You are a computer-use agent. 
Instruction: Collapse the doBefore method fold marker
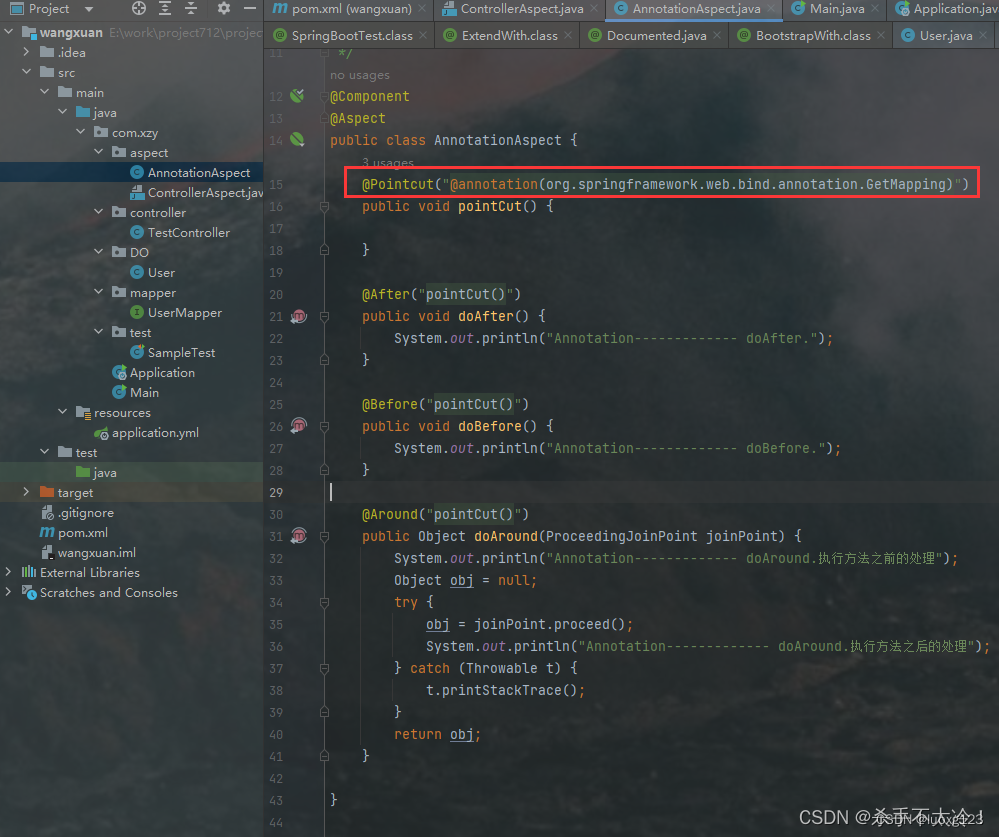pos(324,426)
